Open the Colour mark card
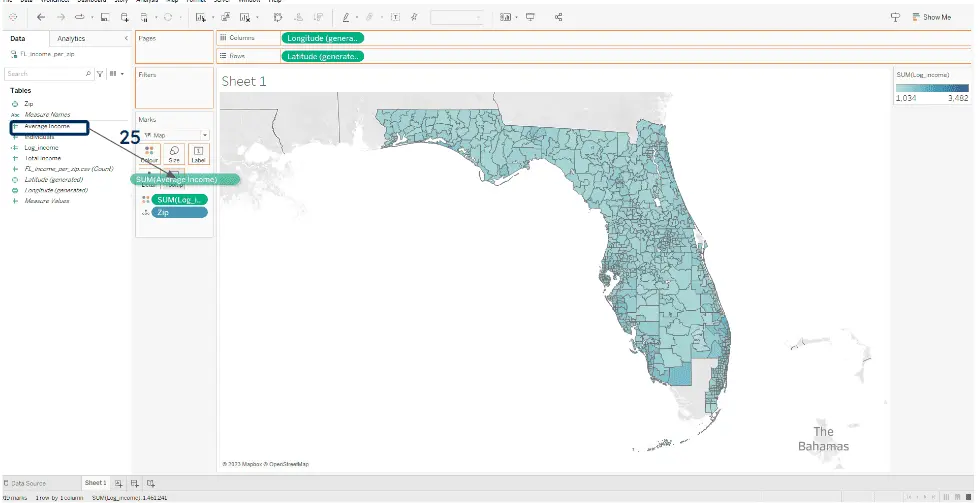 click(150, 153)
